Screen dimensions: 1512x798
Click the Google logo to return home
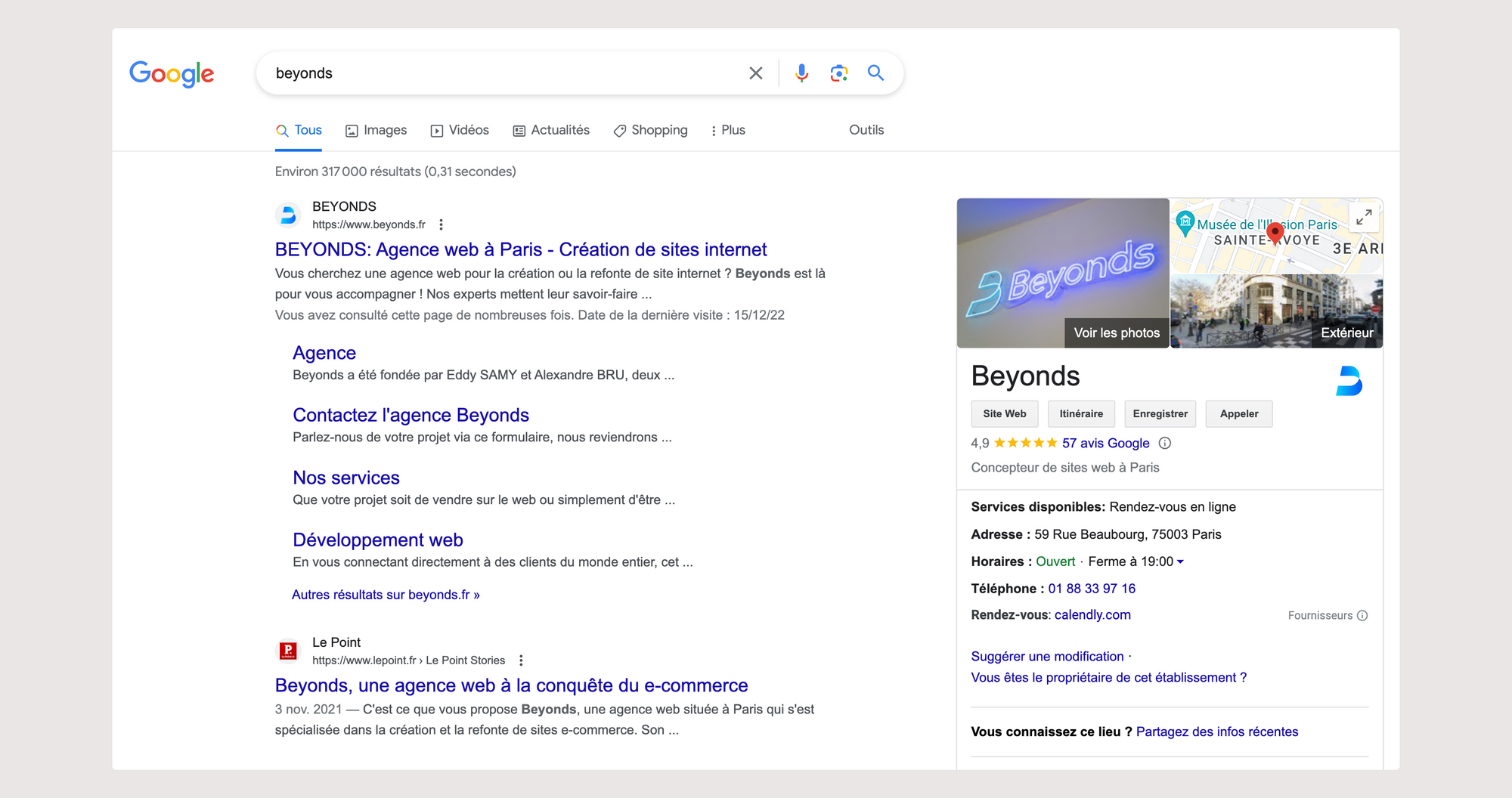172,73
